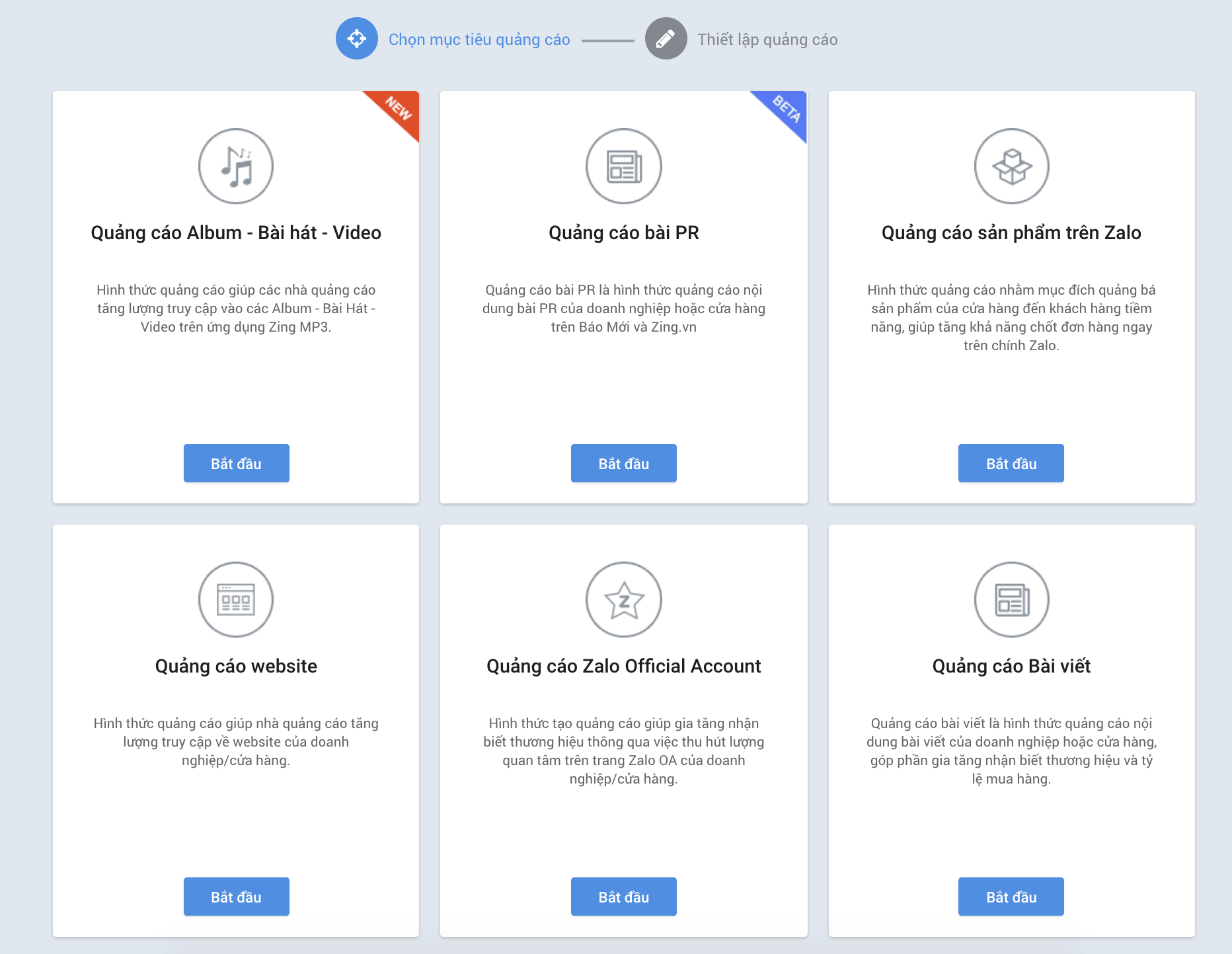
Task: Click the browser window website ad icon
Action: point(236,600)
